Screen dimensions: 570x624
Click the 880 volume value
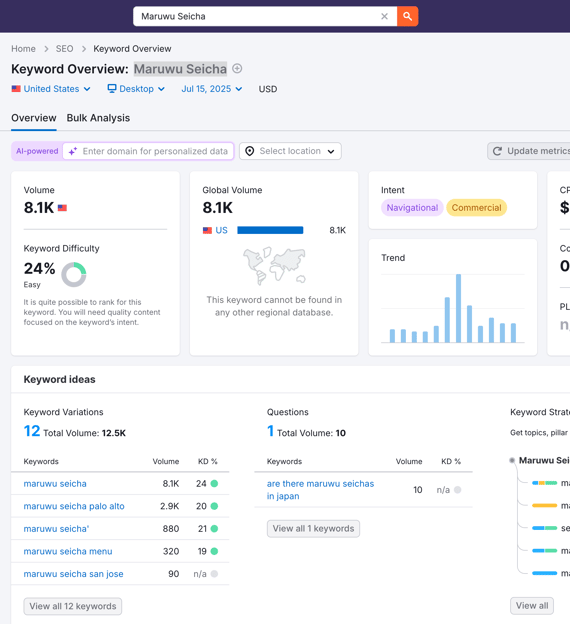pos(171,529)
